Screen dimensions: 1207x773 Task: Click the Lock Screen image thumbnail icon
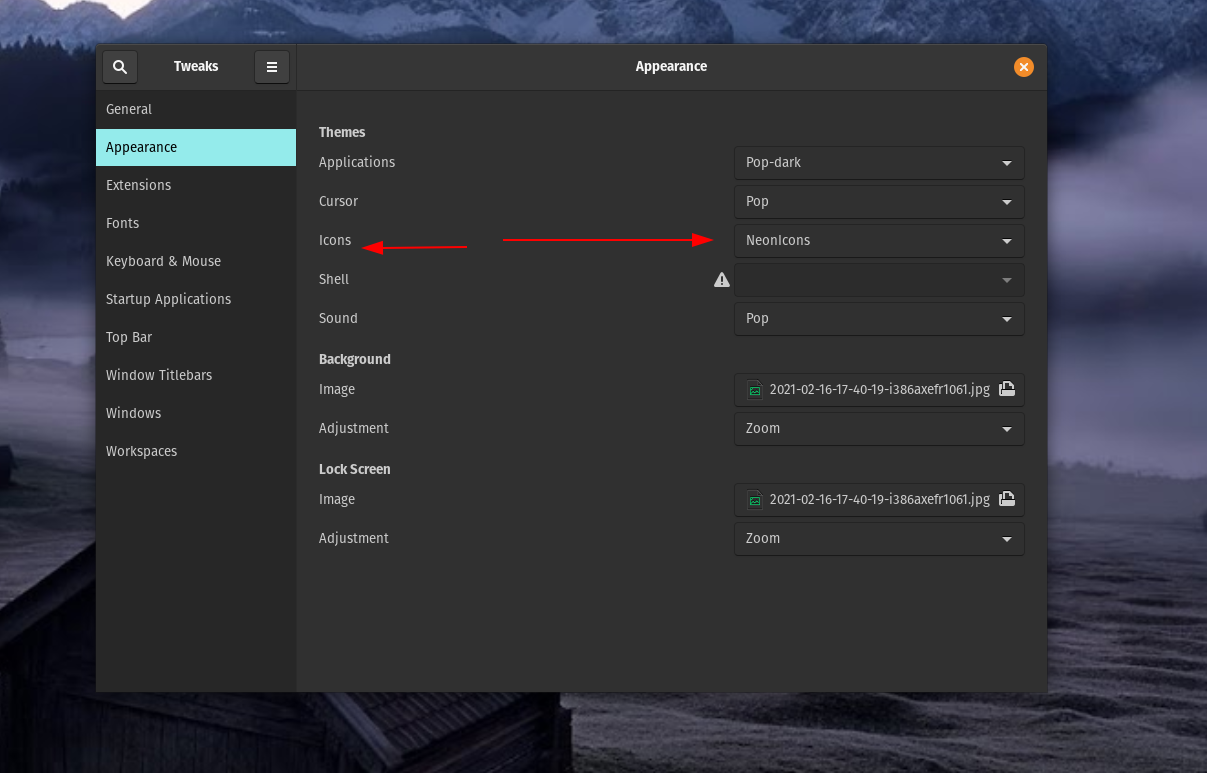[x=755, y=500]
